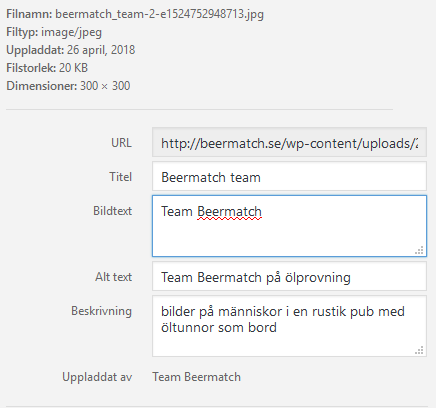
Task: Click the Filstorlek 20 KB line
Action: click(x=47, y=68)
